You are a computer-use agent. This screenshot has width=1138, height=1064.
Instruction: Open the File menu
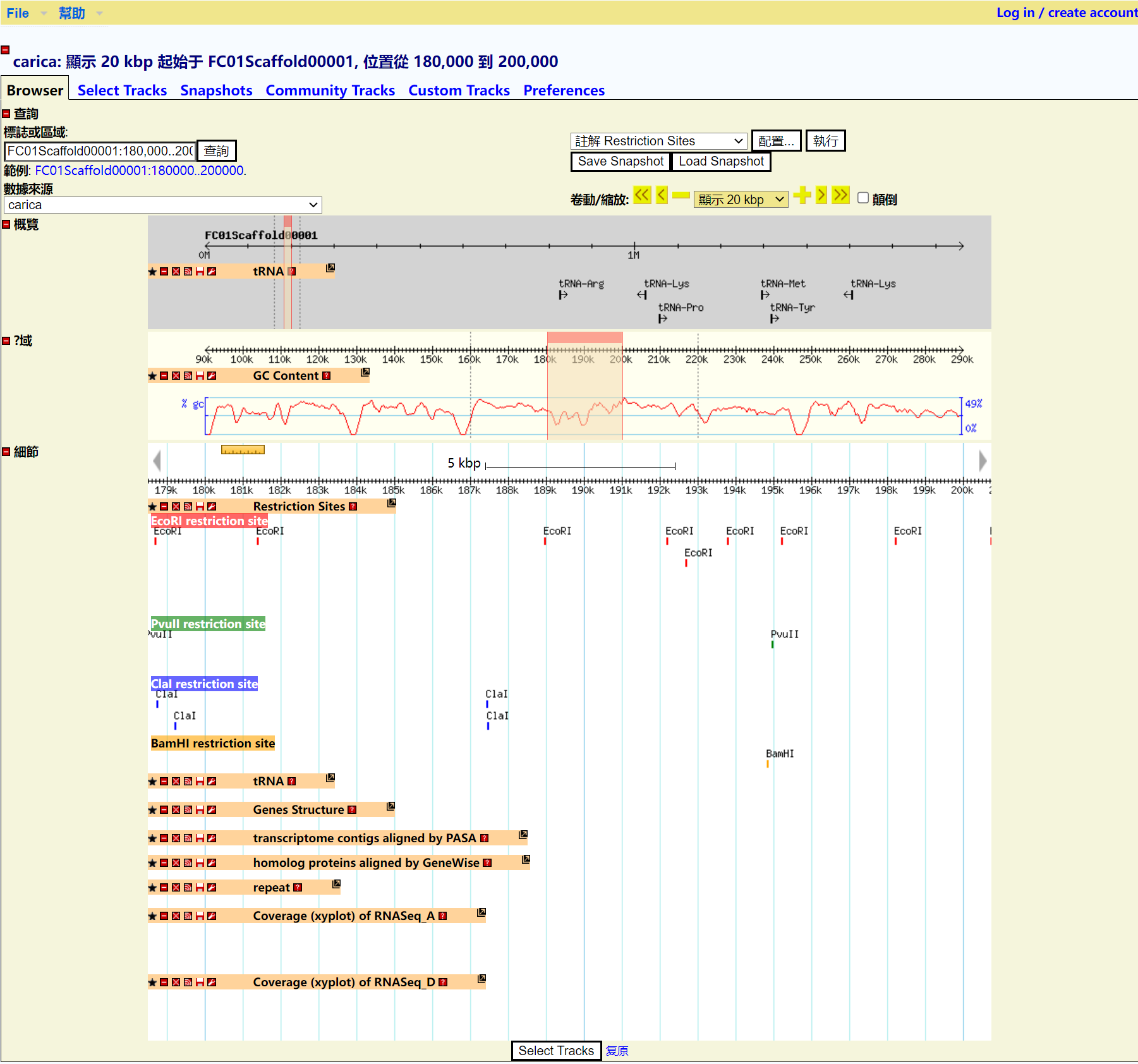[x=18, y=13]
